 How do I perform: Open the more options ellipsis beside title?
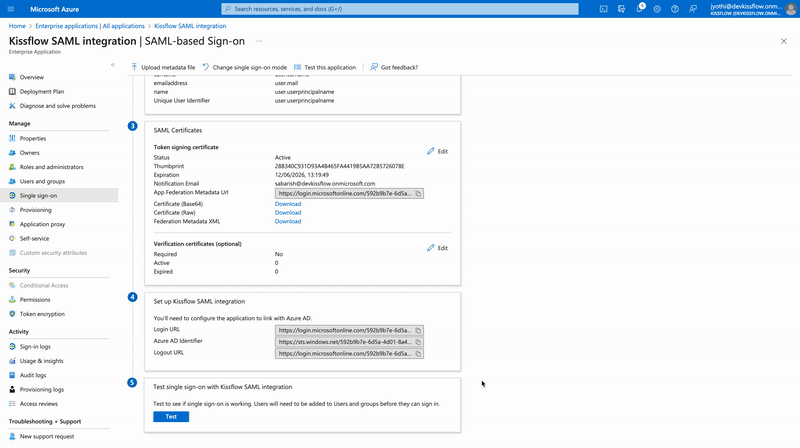pos(259,41)
